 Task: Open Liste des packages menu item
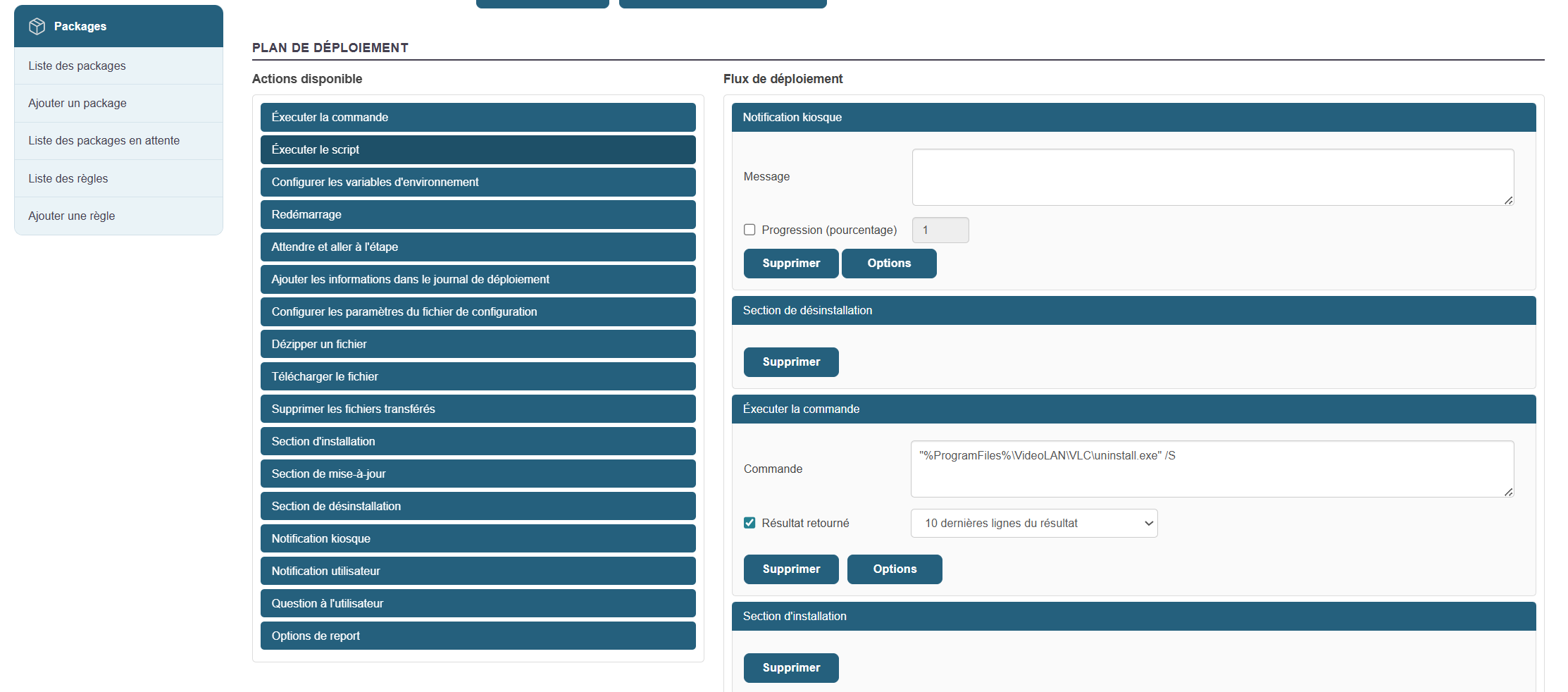coord(77,66)
